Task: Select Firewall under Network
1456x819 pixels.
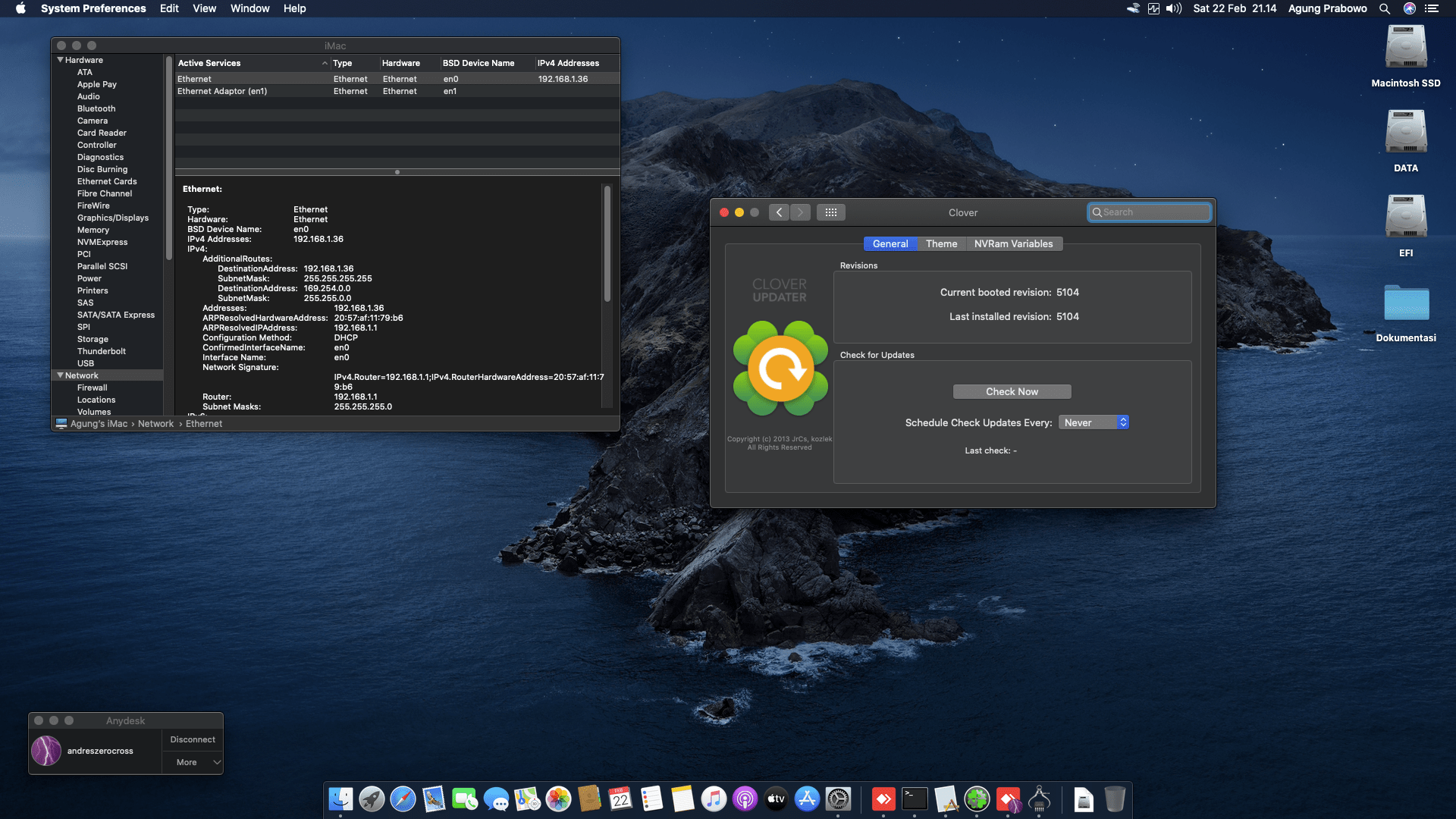Action: [92, 388]
